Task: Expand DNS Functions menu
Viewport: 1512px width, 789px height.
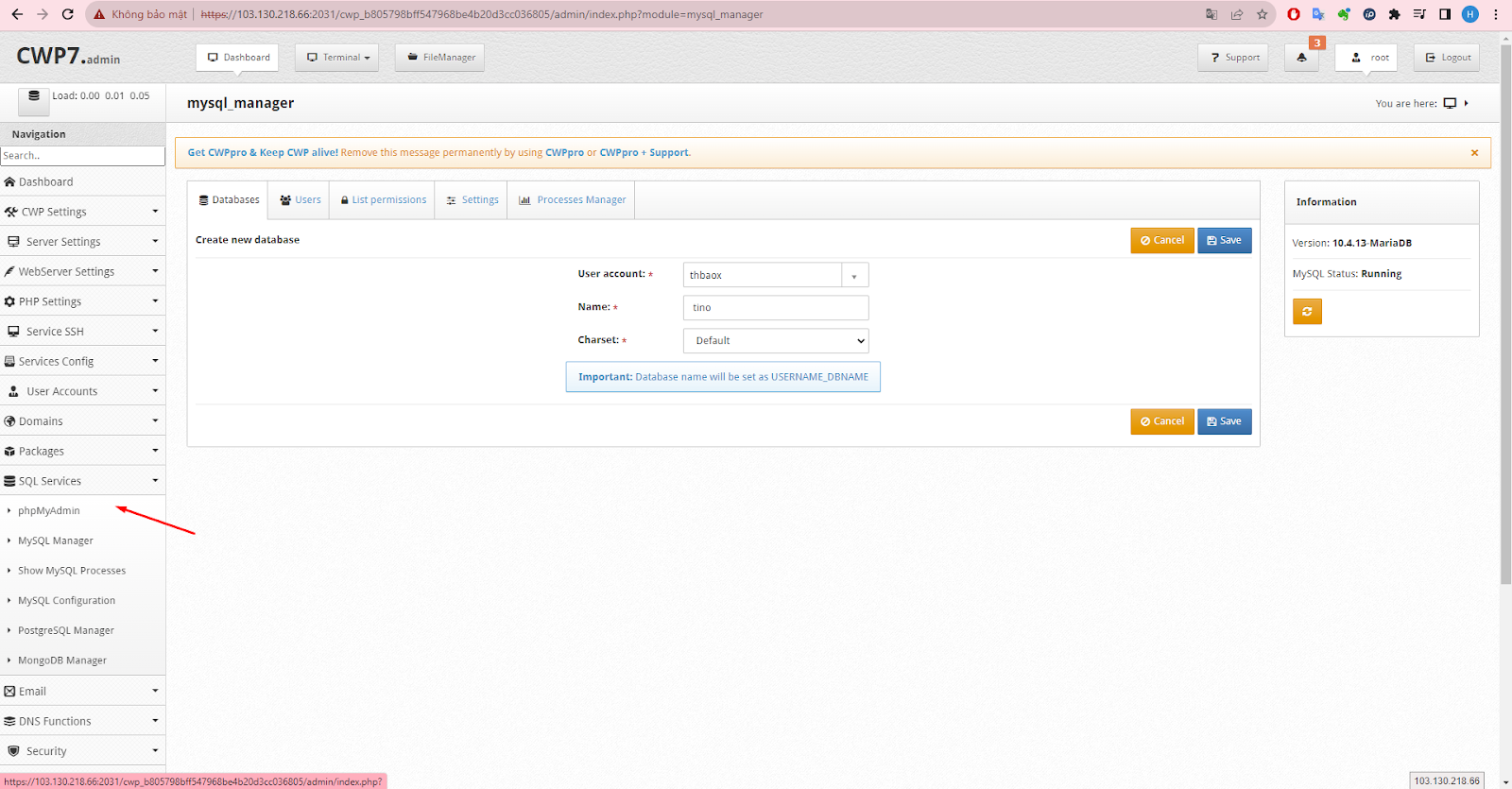Action: click(82, 721)
